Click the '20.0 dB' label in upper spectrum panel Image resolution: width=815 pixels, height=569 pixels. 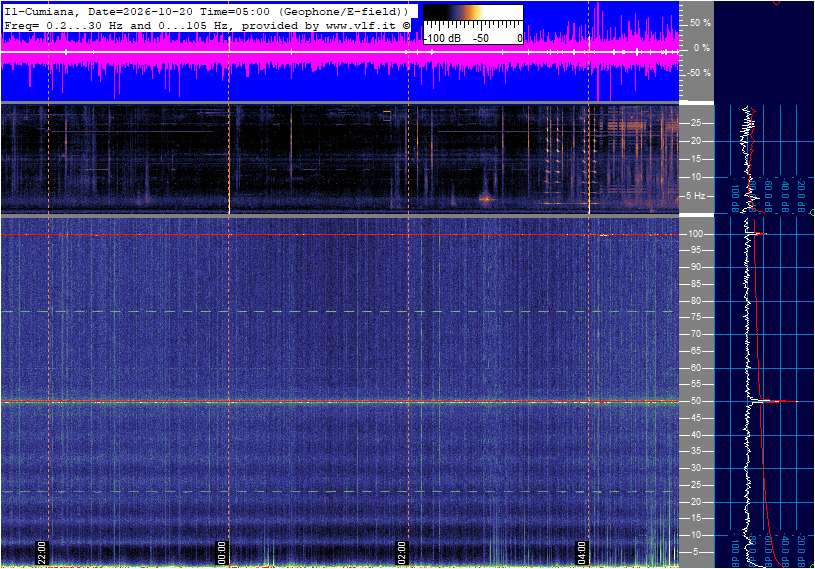tap(802, 196)
